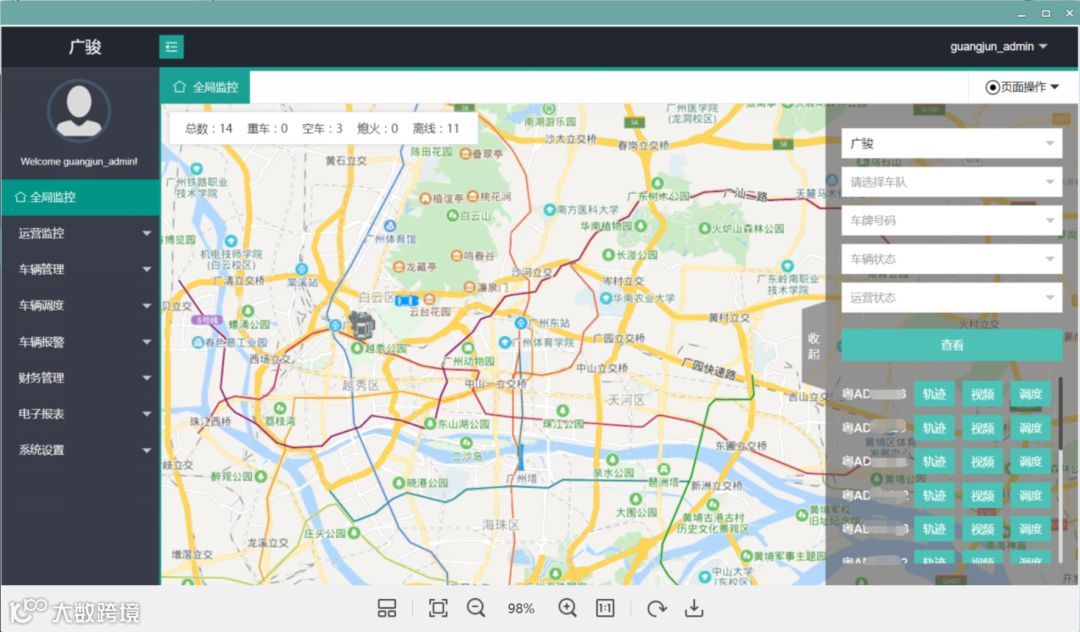Viewport: 1080px width, 632px height.
Task: Expand the 电子报表 sidebar menu
Action: pos(80,414)
